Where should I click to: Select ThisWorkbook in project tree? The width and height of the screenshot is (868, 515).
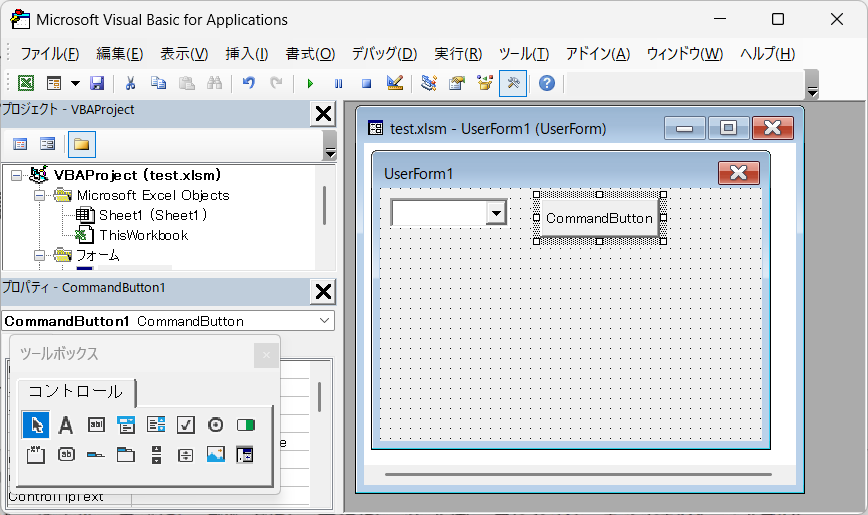[144, 235]
